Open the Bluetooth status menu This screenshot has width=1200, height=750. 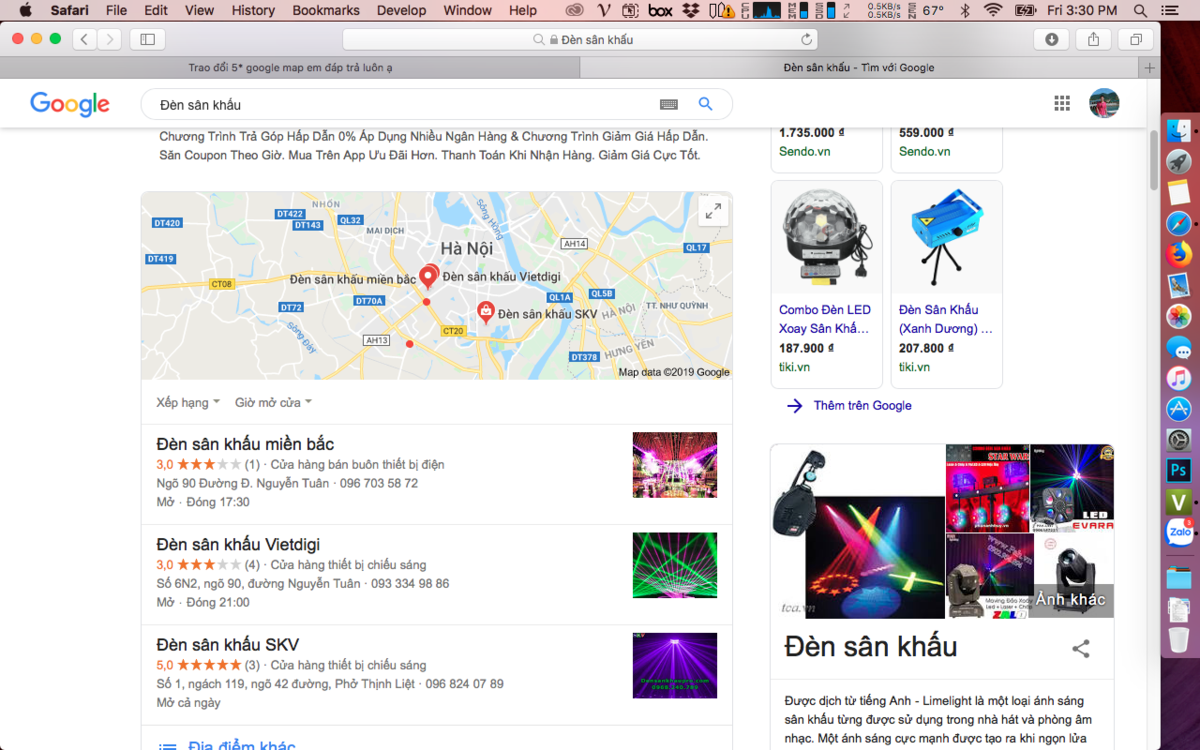click(x=965, y=10)
